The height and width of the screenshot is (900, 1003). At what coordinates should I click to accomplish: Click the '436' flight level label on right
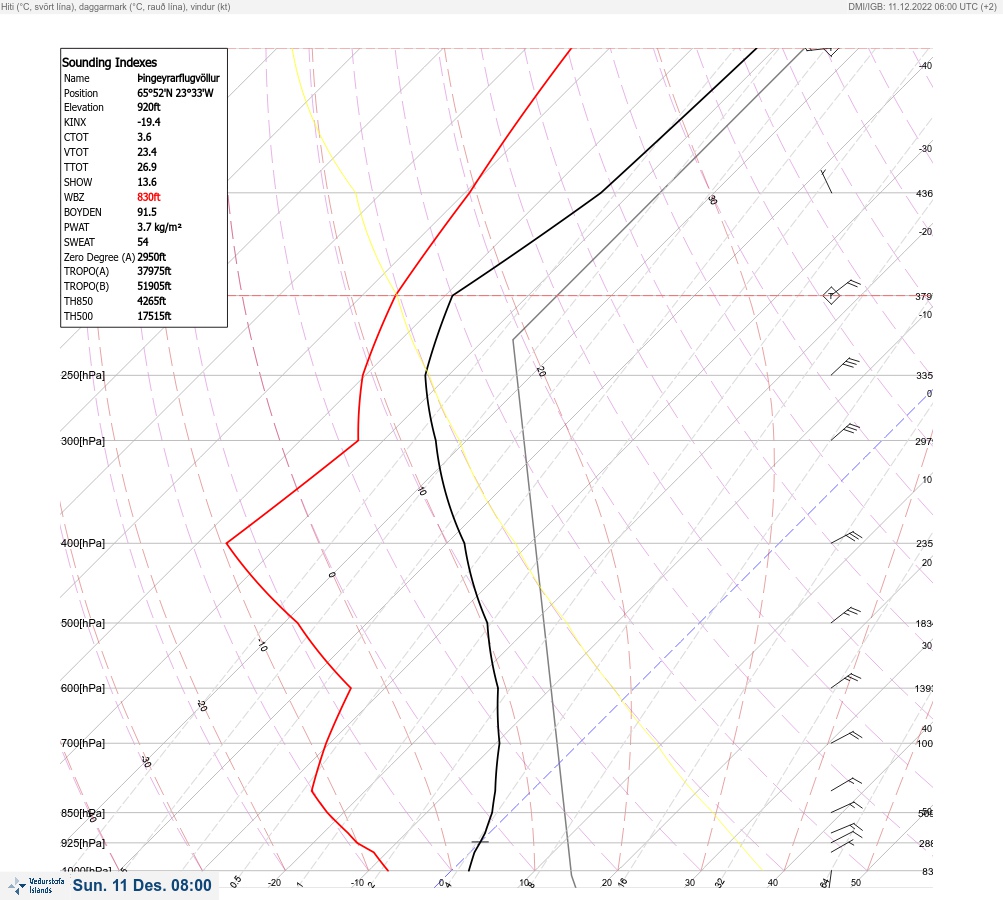[x=924, y=193]
